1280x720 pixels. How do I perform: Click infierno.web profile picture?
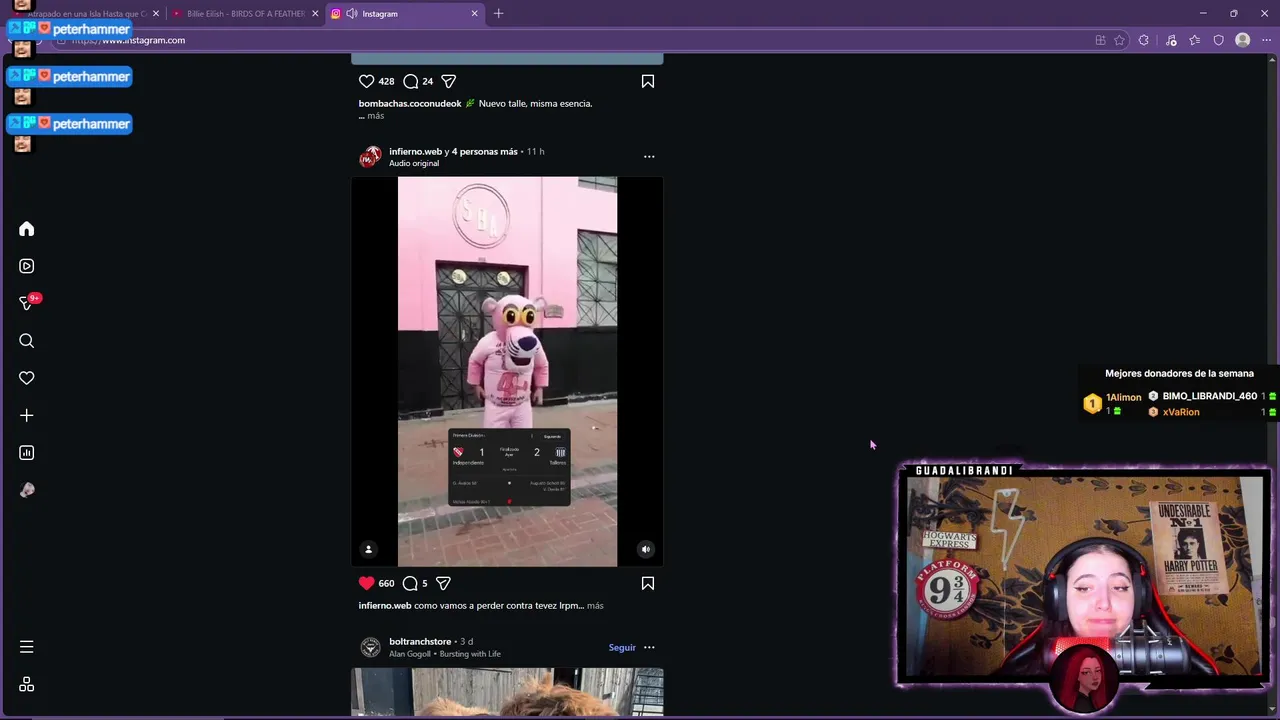pyautogui.click(x=370, y=157)
